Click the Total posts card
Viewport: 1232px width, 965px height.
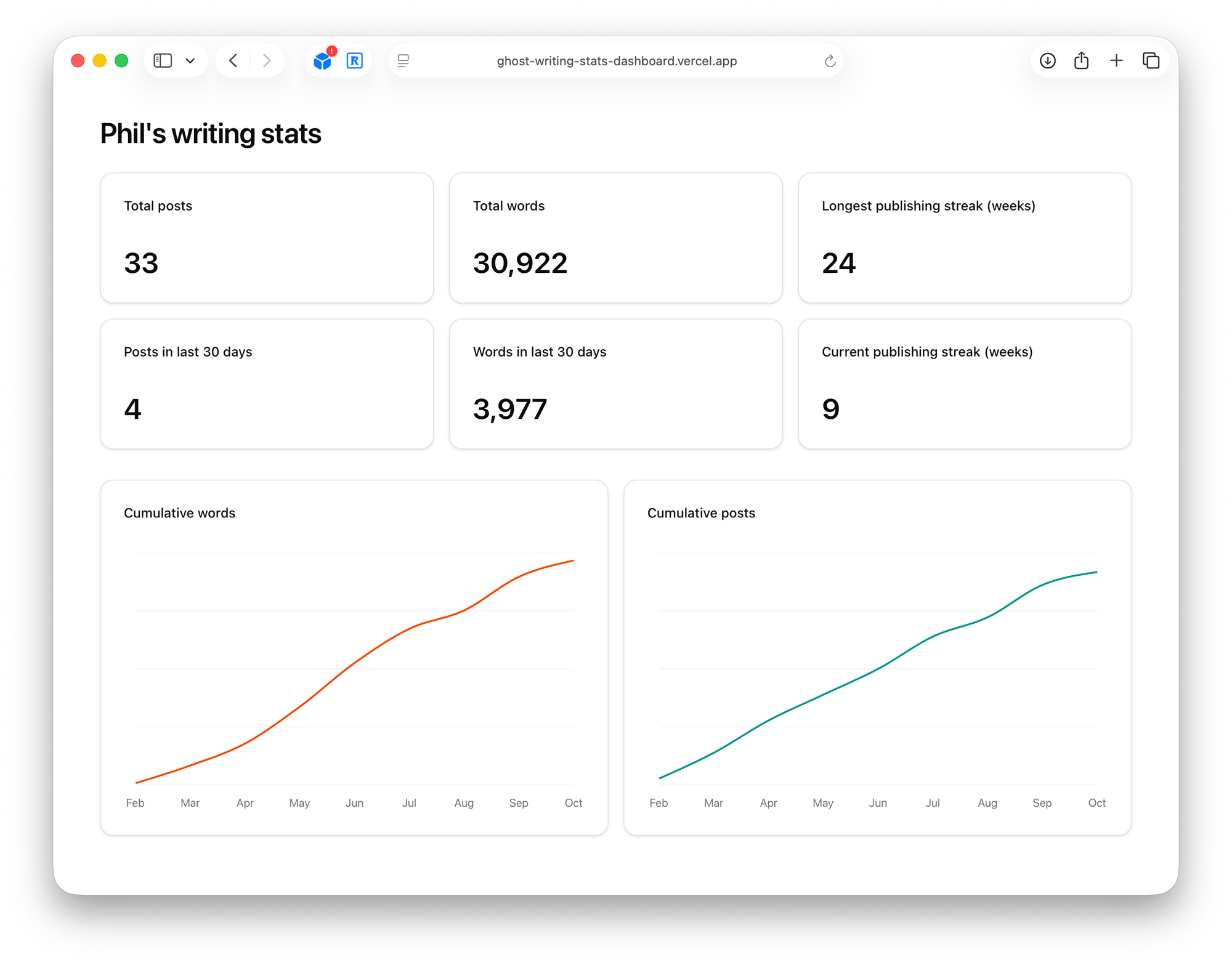coord(267,238)
